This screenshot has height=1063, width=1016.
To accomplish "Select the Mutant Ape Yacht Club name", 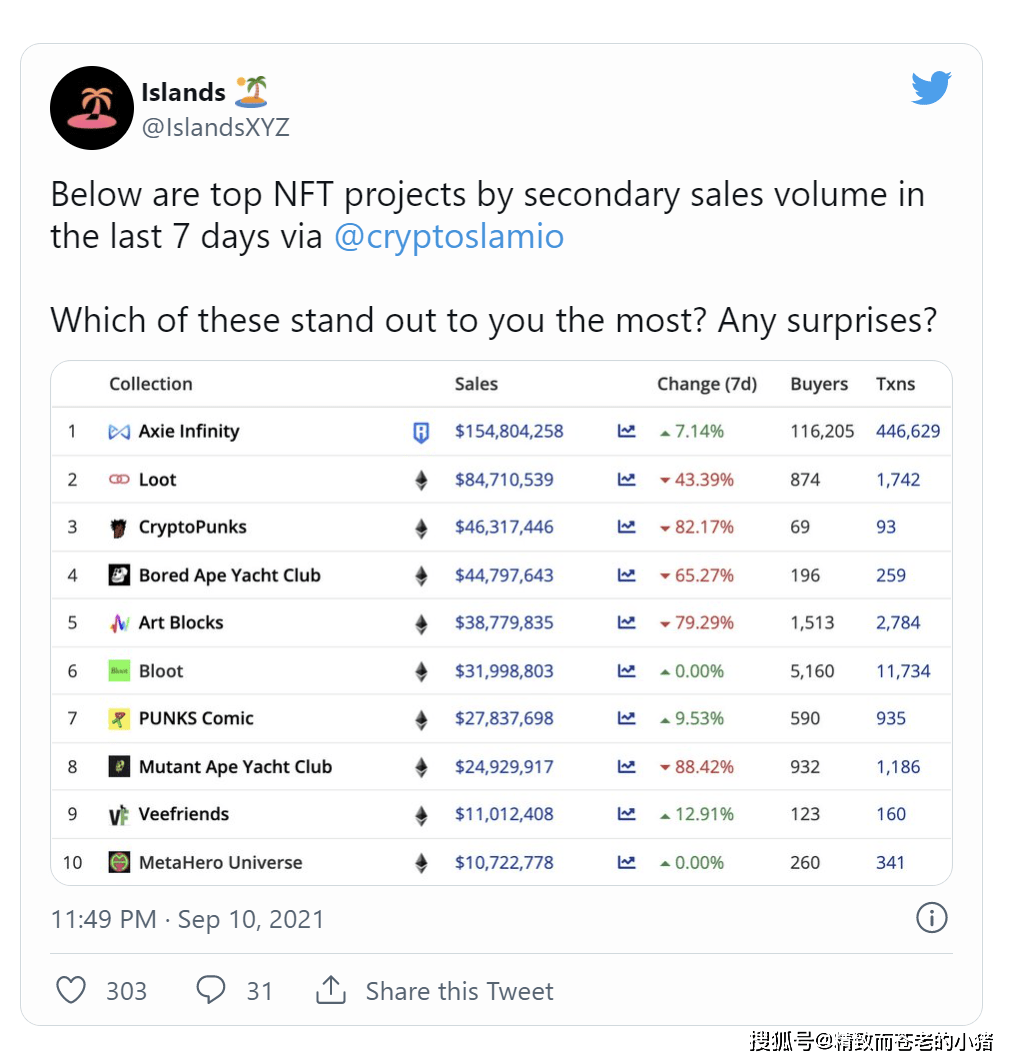I will (x=235, y=767).
